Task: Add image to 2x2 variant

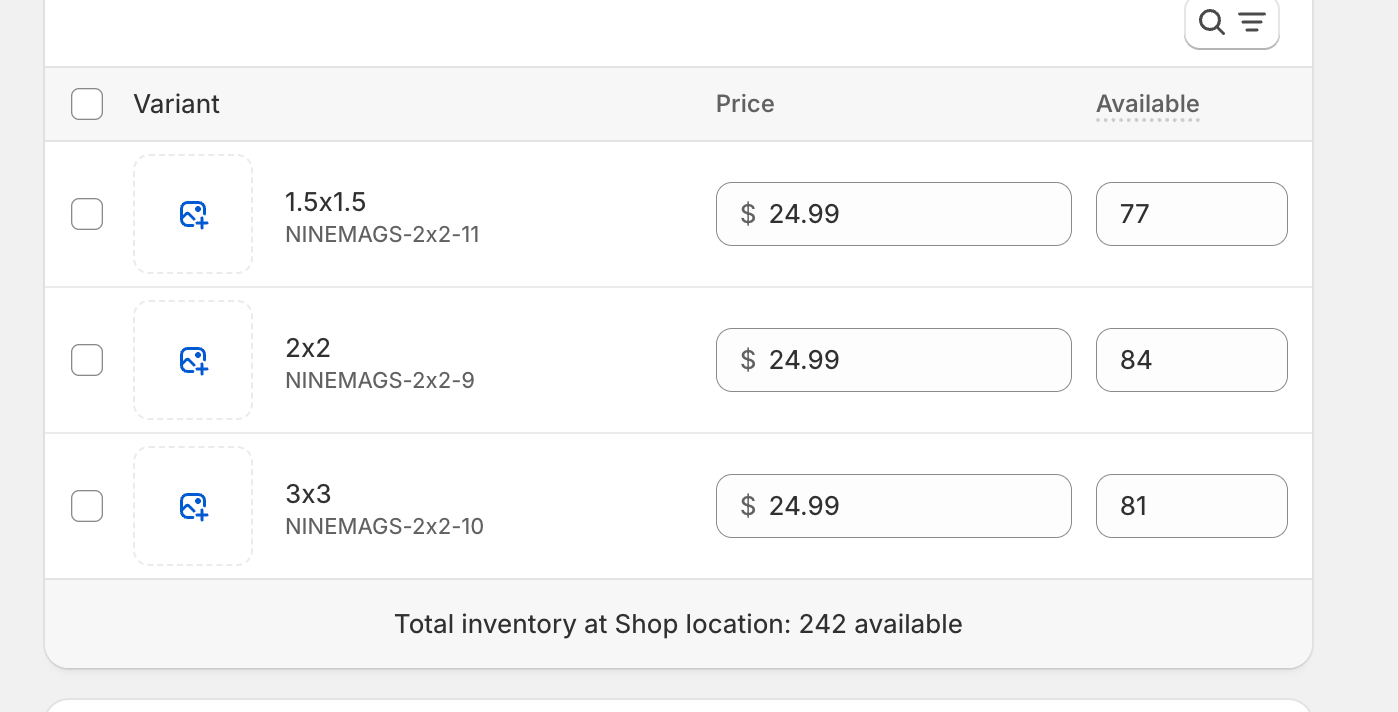Action: (193, 360)
